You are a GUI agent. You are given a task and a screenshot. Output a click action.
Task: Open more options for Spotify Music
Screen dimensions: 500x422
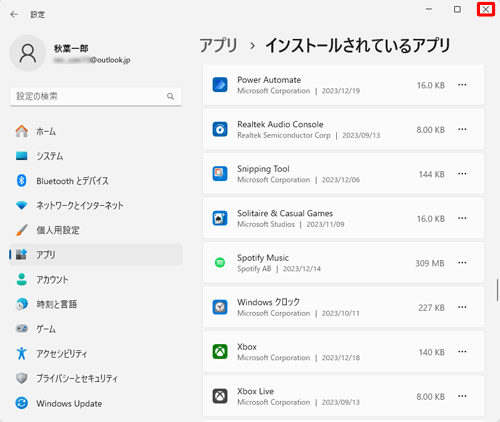(462, 263)
